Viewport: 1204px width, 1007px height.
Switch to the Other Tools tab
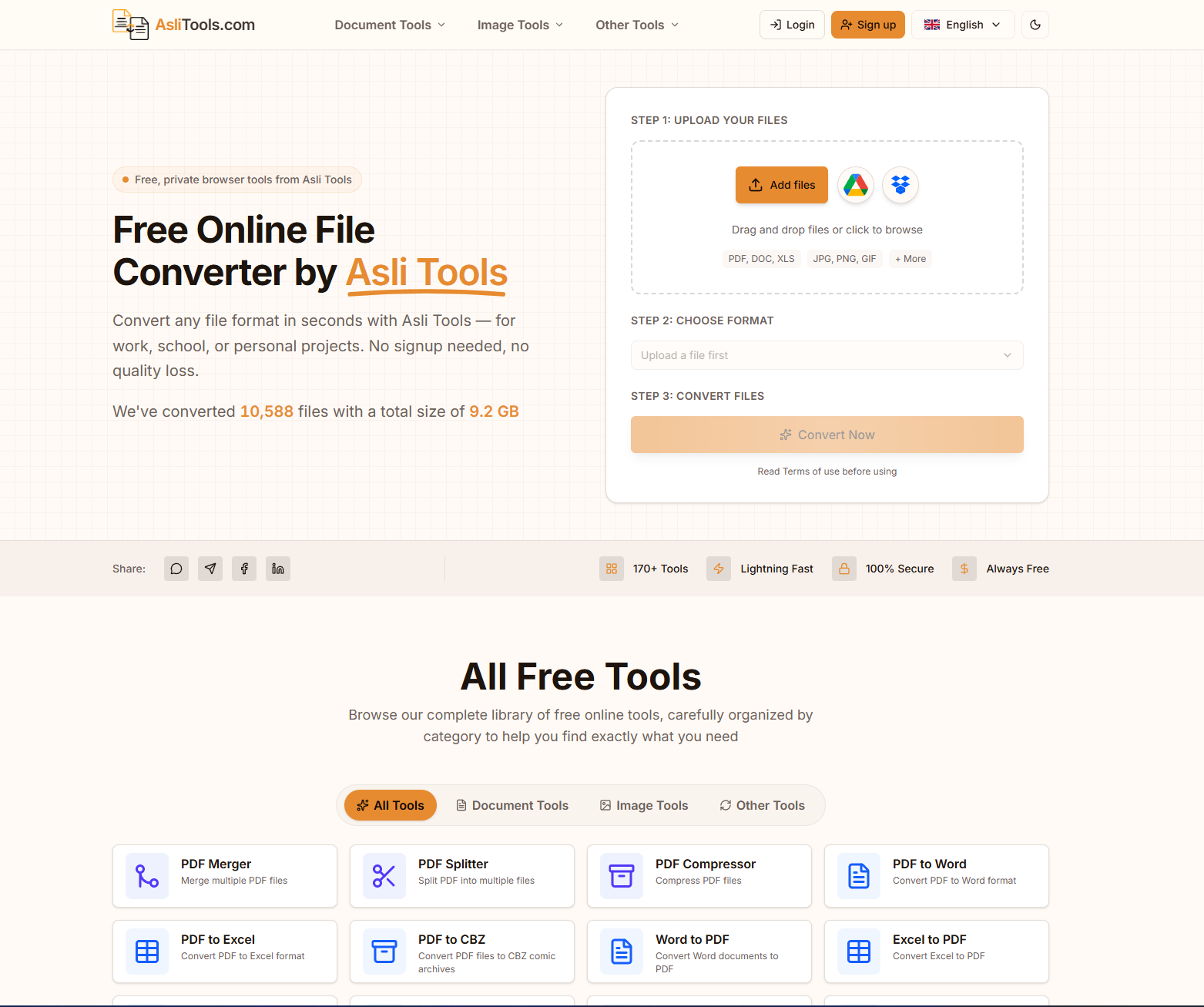(762, 805)
